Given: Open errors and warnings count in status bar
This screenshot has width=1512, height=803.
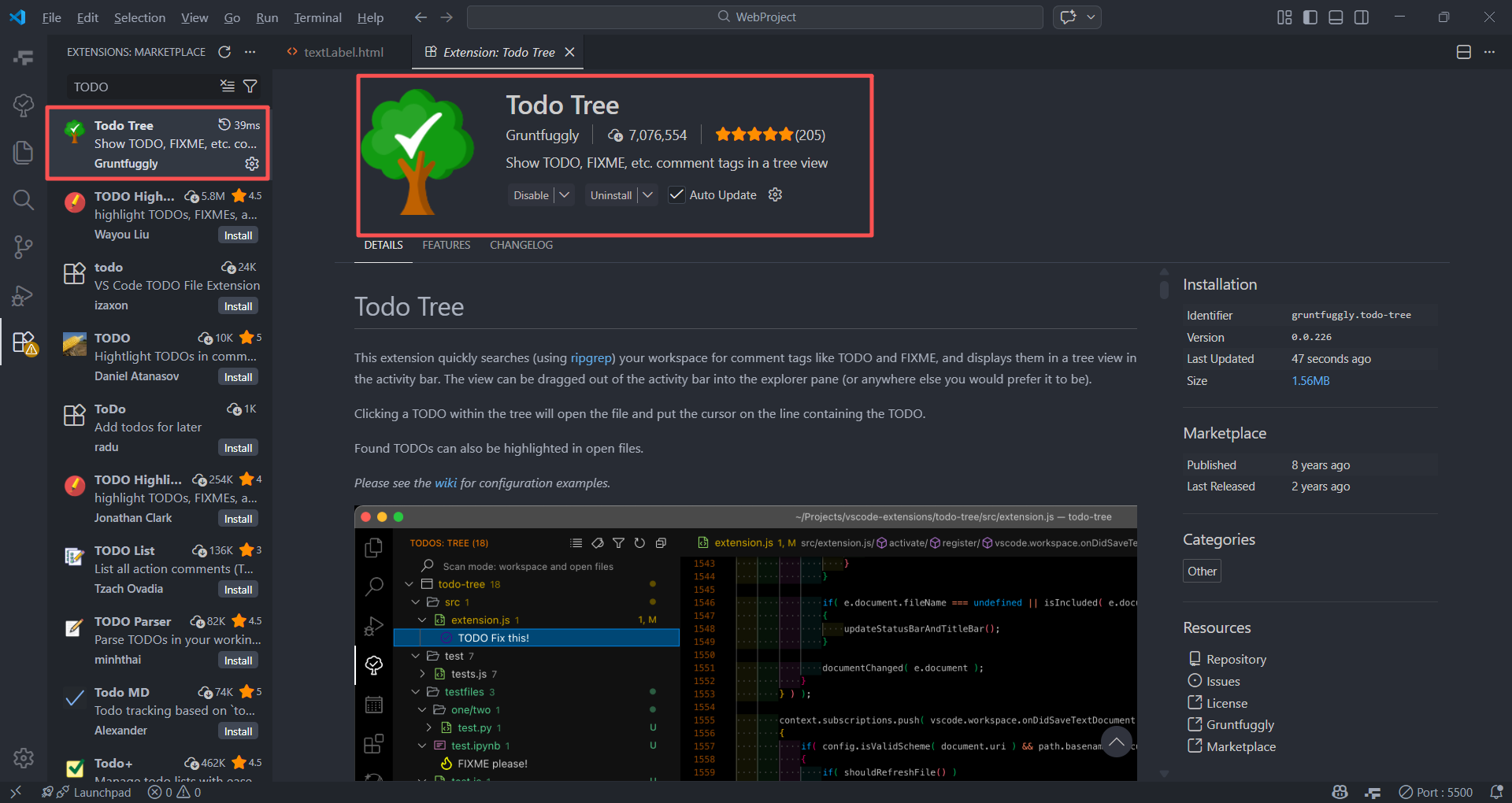Looking at the screenshot, I should 175,792.
